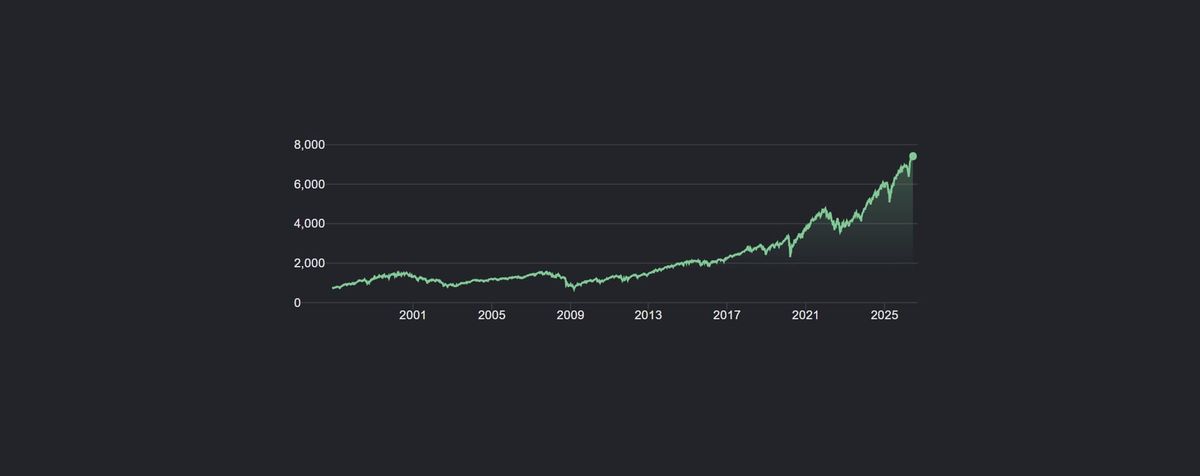Click the 2013 x-axis label
The width and height of the screenshot is (1200, 476).
(x=648, y=316)
